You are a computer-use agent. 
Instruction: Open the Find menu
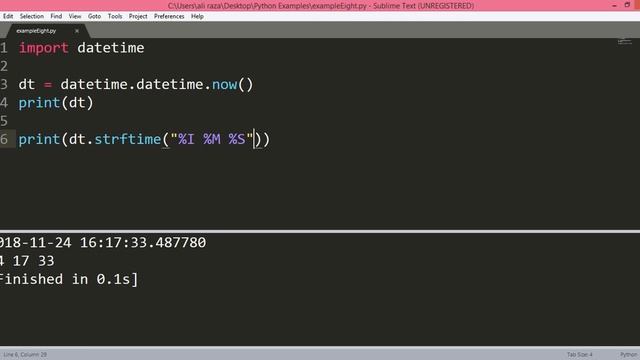click(x=56, y=16)
